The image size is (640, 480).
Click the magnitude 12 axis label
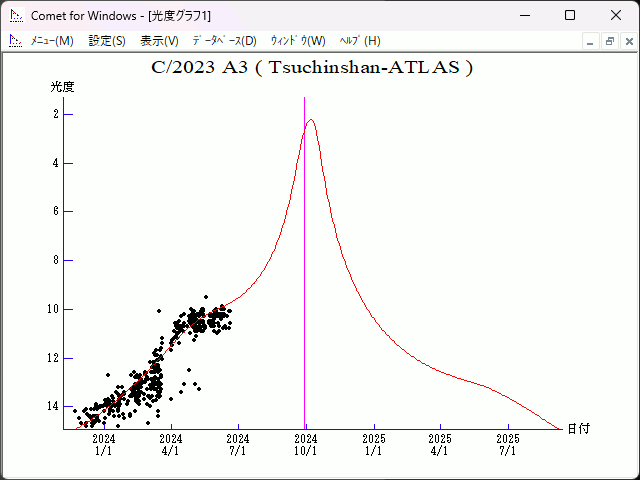[x=53, y=358]
